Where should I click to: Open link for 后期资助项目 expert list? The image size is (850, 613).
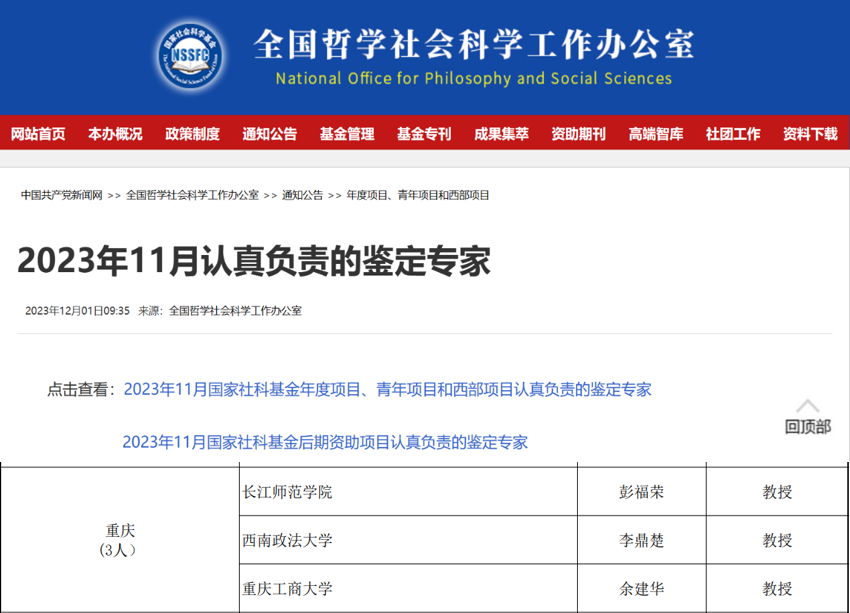pos(325,442)
